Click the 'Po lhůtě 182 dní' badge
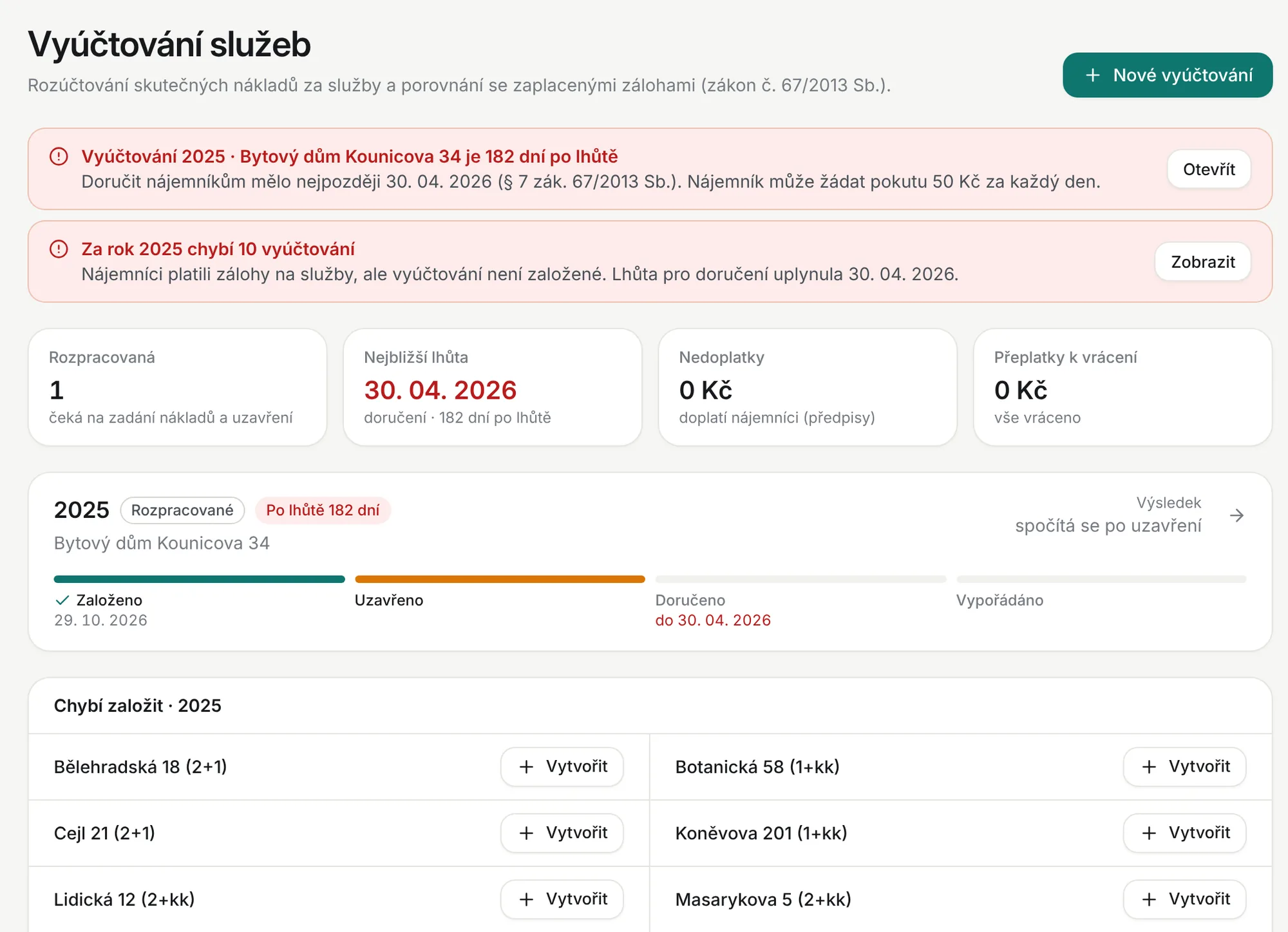 (x=323, y=510)
